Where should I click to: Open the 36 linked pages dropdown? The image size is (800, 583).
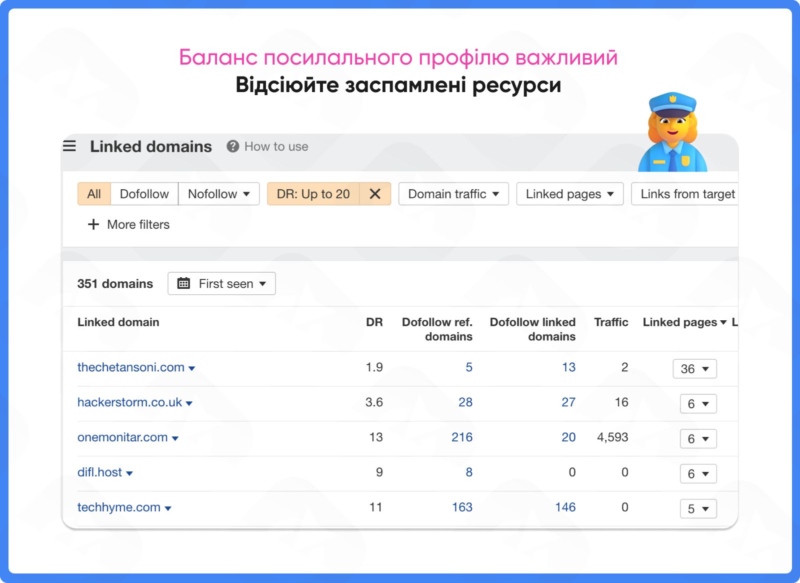[x=694, y=369]
